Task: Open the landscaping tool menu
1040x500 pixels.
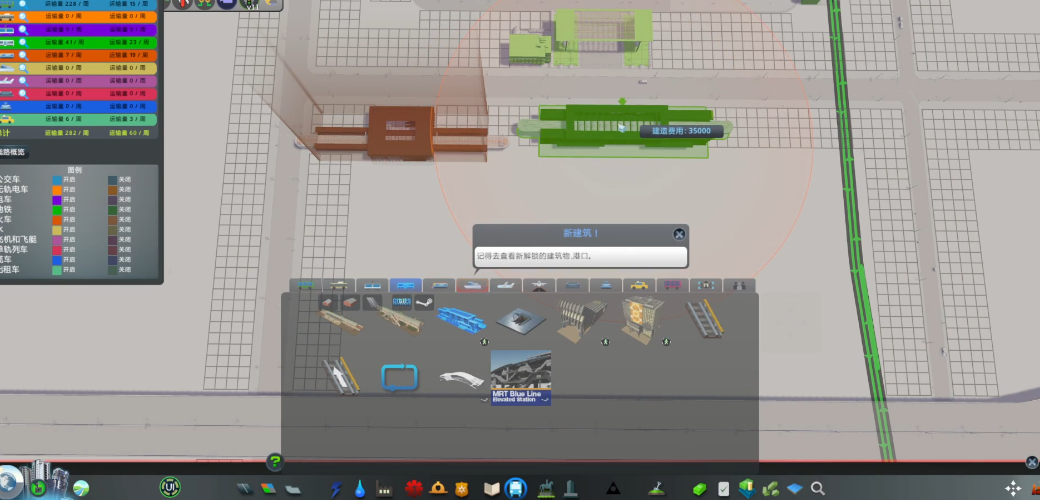Action: click(655, 489)
